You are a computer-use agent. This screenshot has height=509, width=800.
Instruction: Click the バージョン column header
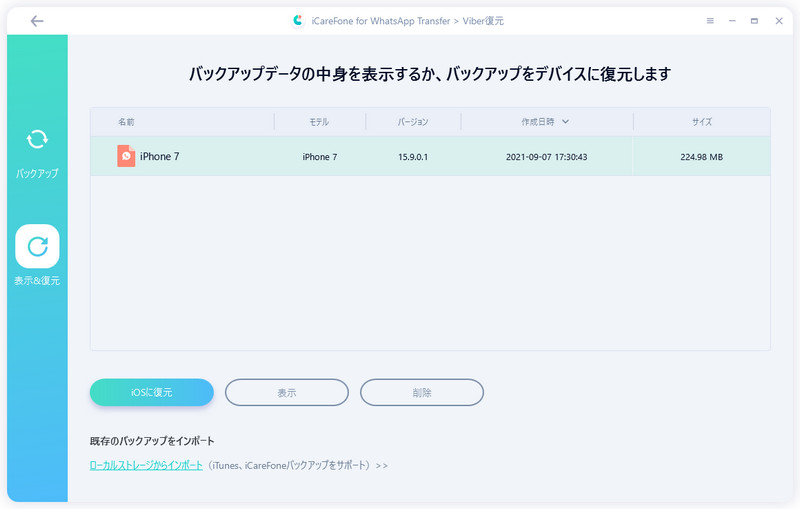coord(413,122)
